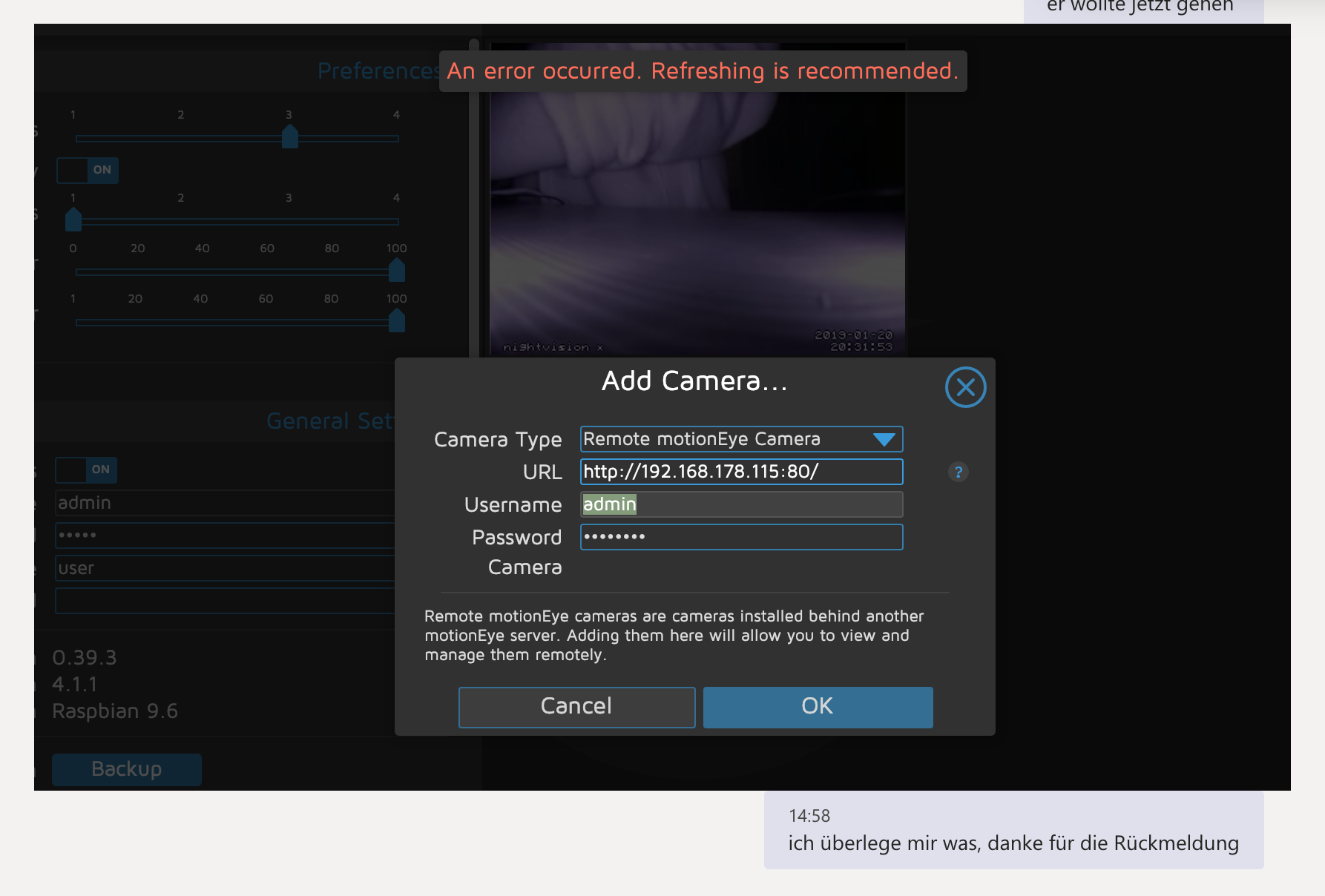This screenshot has height=896, width=1325.
Task: Edit the URL field with the camera address
Action: click(x=740, y=472)
